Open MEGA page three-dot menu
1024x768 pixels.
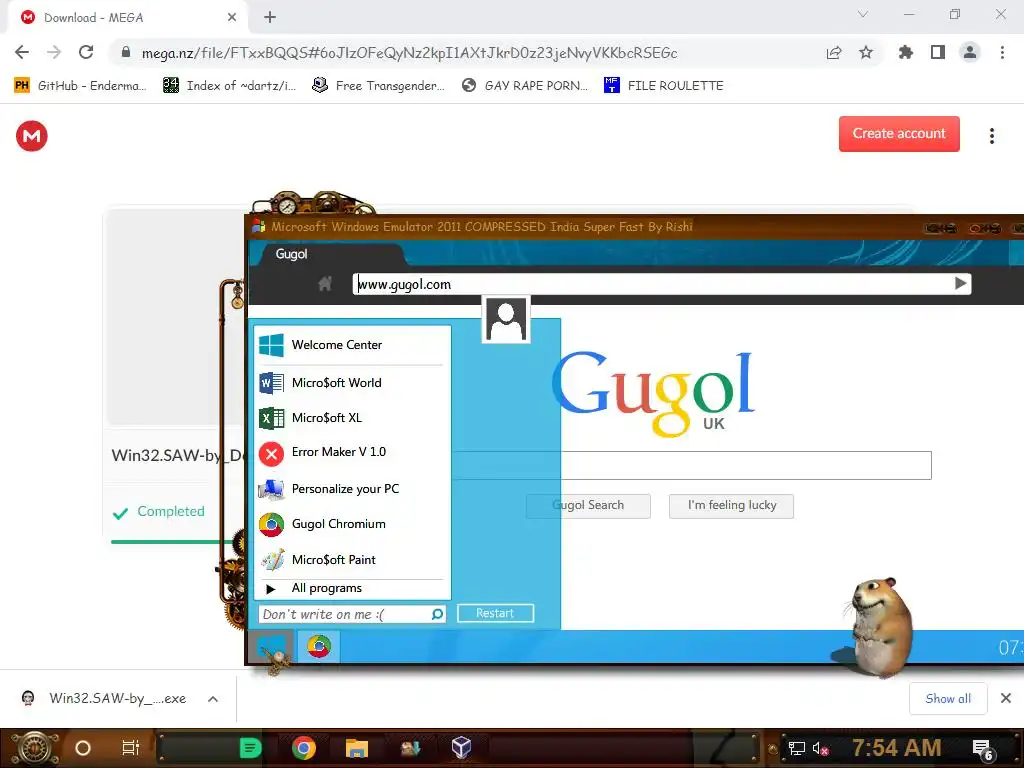991,136
